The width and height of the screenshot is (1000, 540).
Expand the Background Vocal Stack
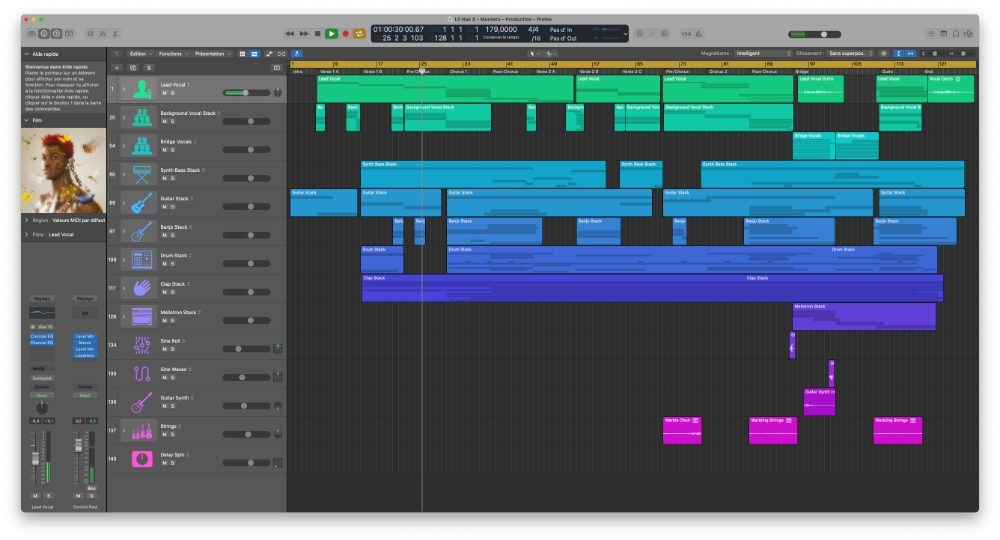pos(124,117)
